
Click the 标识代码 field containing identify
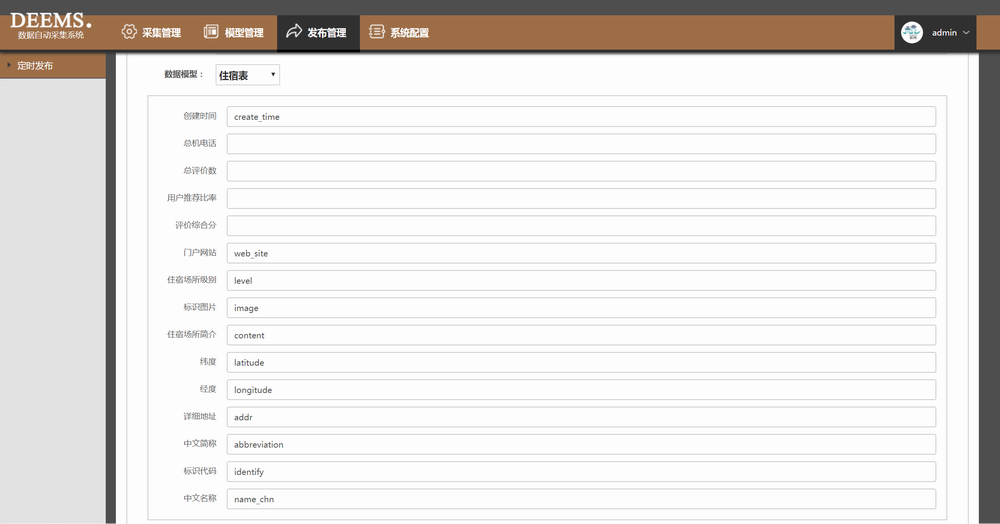tap(581, 471)
